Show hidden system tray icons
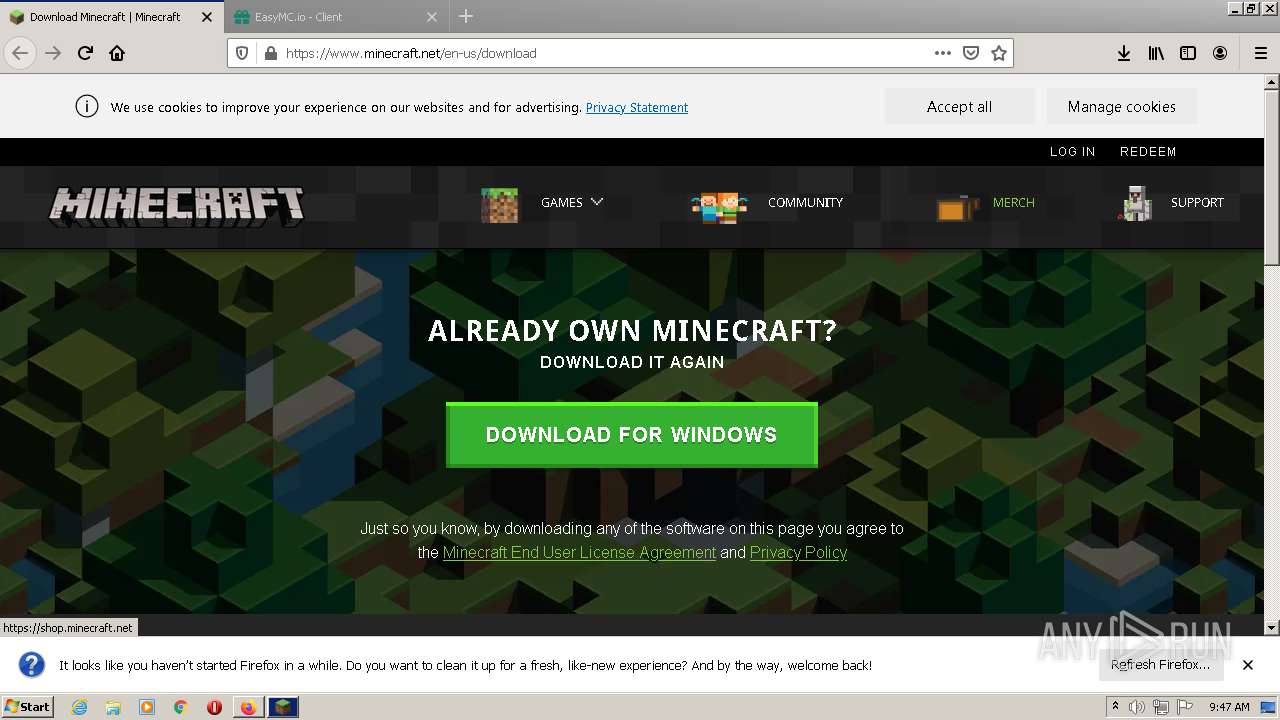The image size is (1280, 720). pyautogui.click(x=1115, y=706)
